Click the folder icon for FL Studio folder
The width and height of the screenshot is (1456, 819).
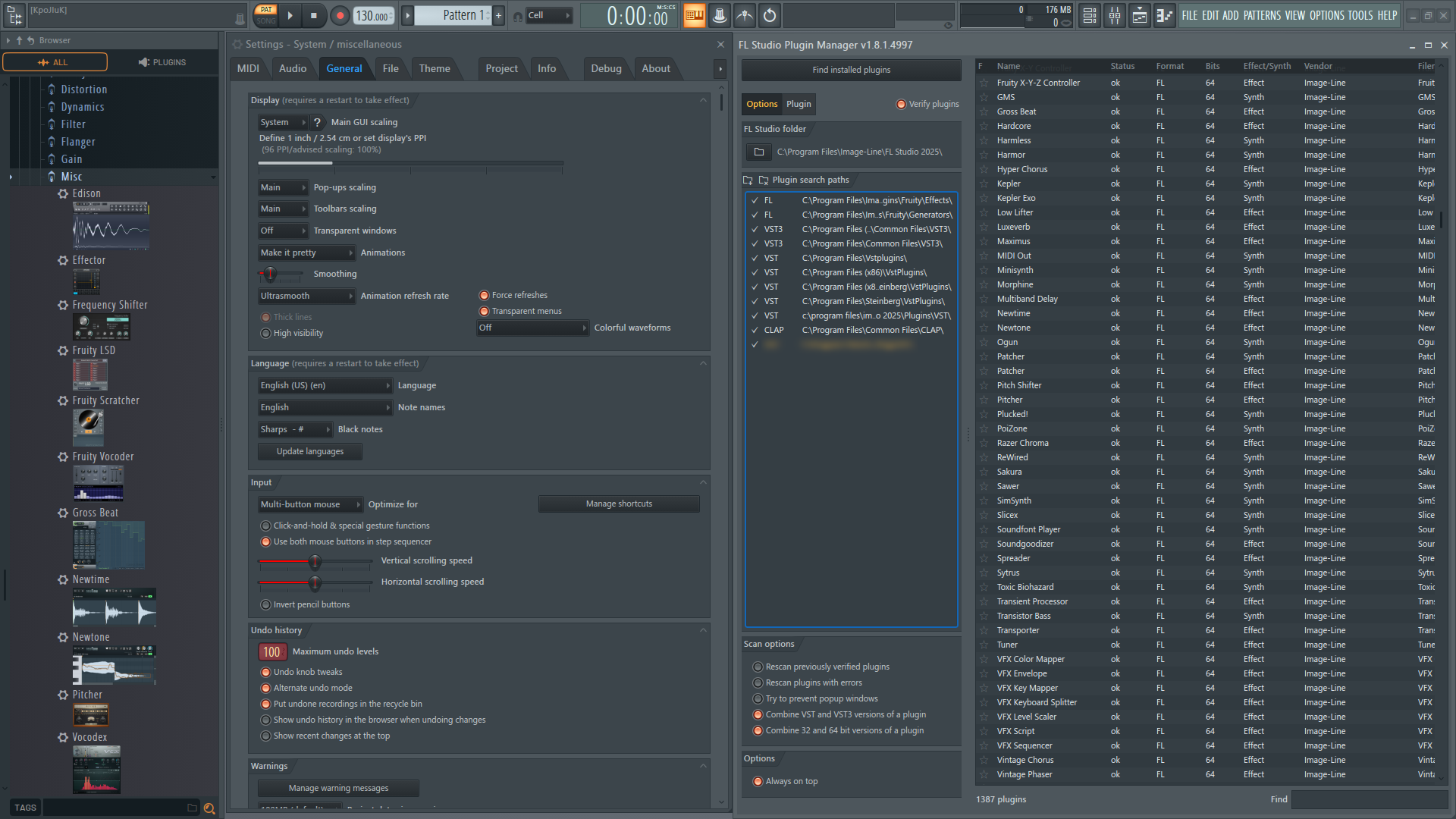[x=758, y=152]
